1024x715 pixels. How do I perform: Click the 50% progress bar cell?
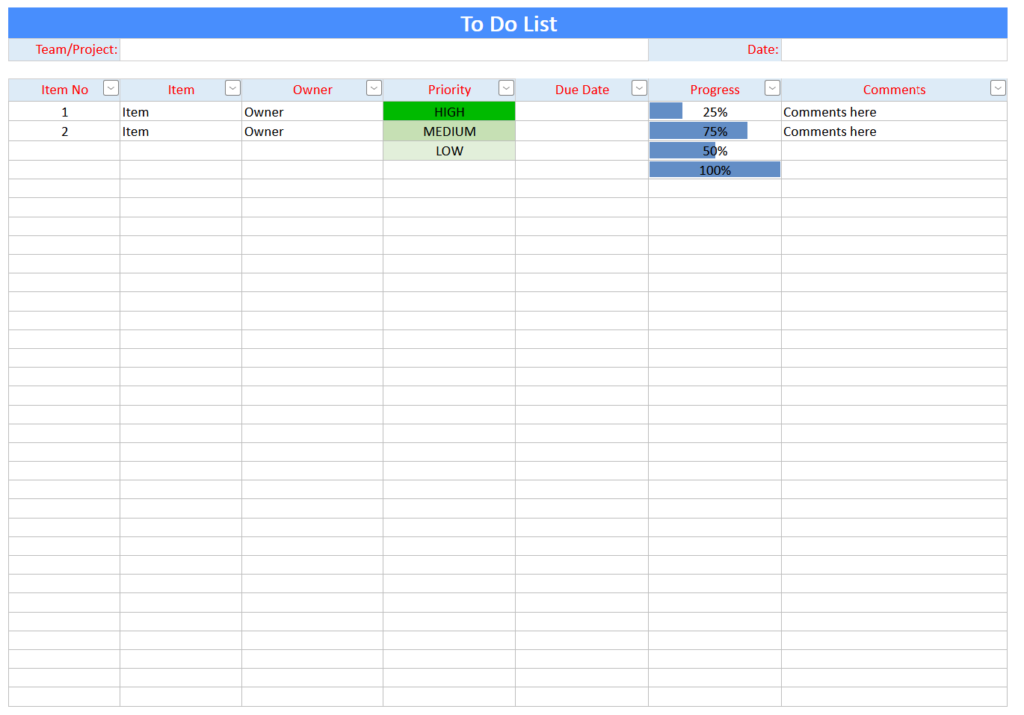coord(714,151)
